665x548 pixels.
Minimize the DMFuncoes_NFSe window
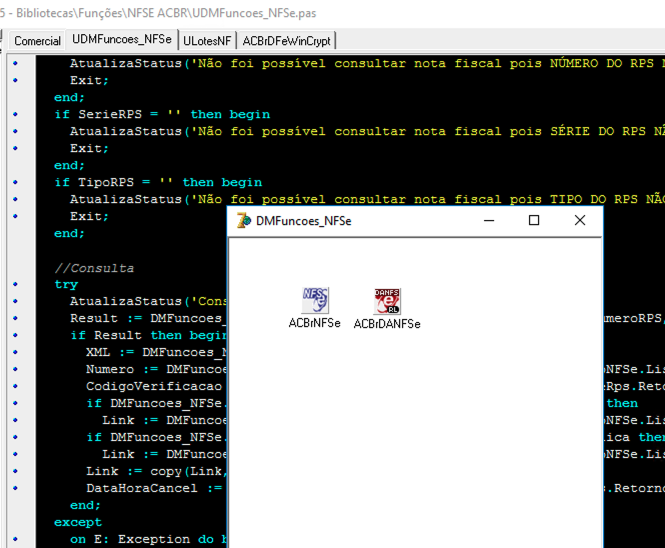point(489,221)
